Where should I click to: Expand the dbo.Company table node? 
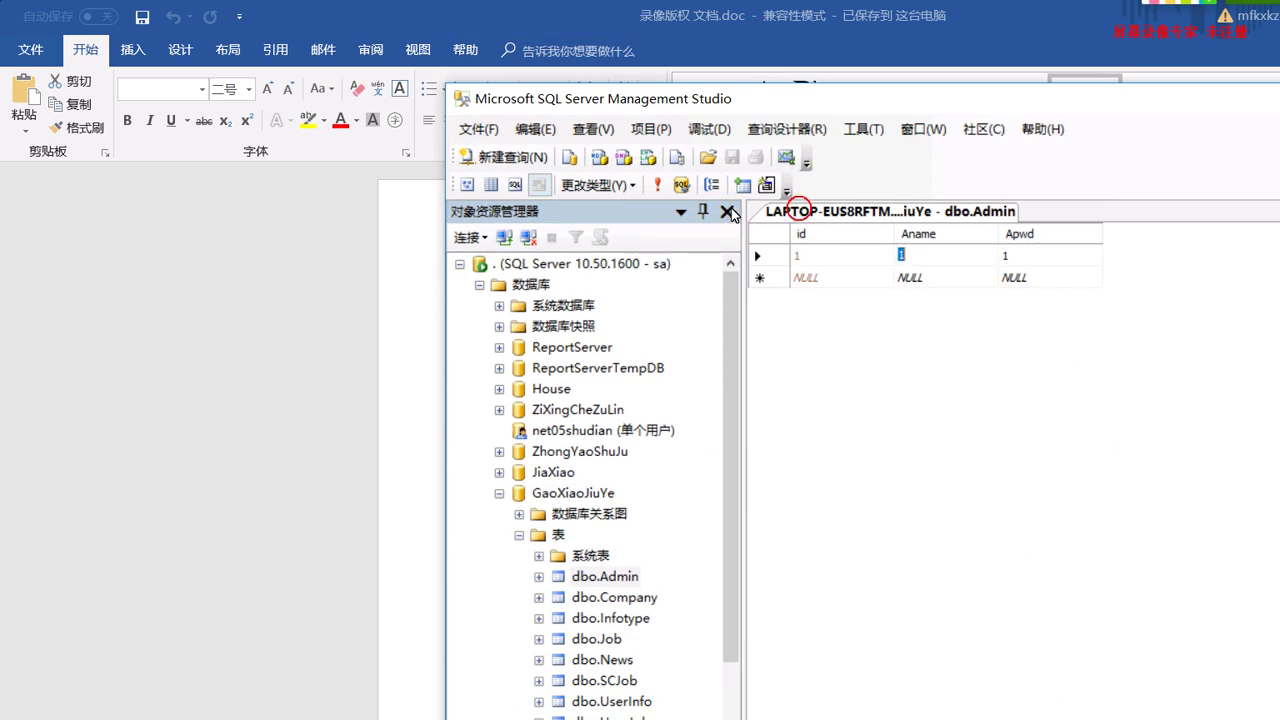[x=539, y=598]
